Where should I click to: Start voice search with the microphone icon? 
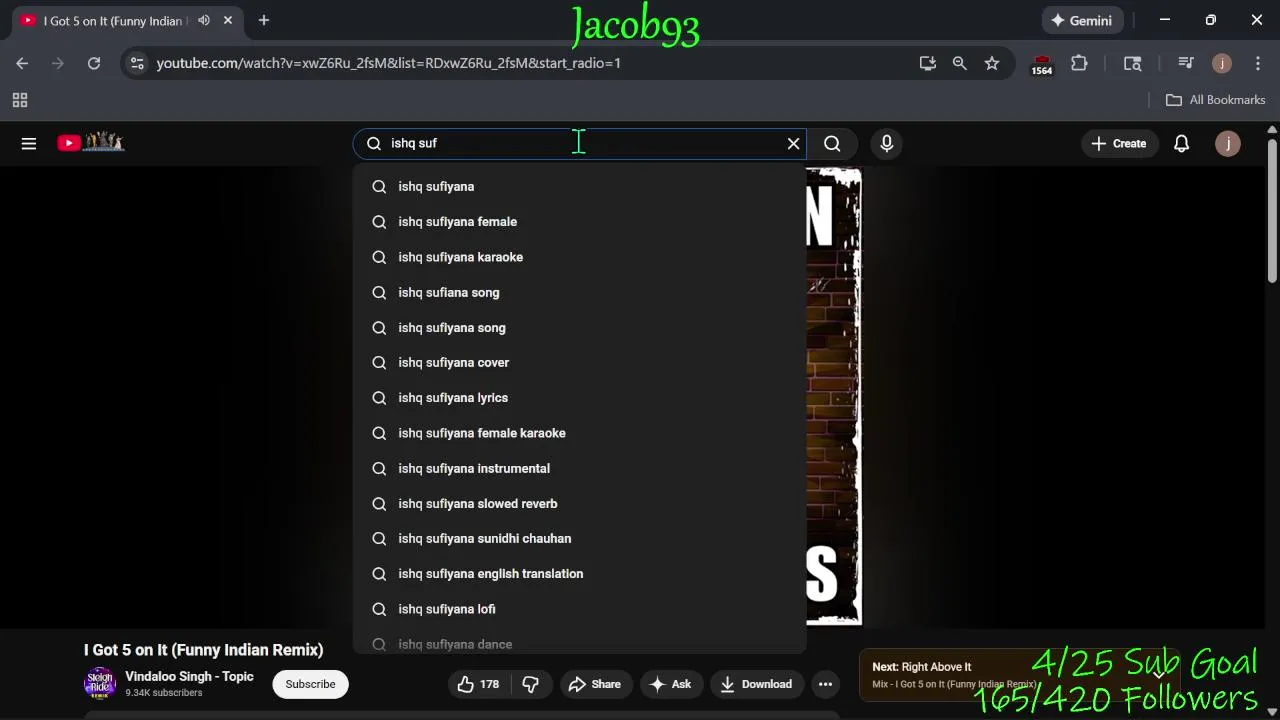coord(886,143)
